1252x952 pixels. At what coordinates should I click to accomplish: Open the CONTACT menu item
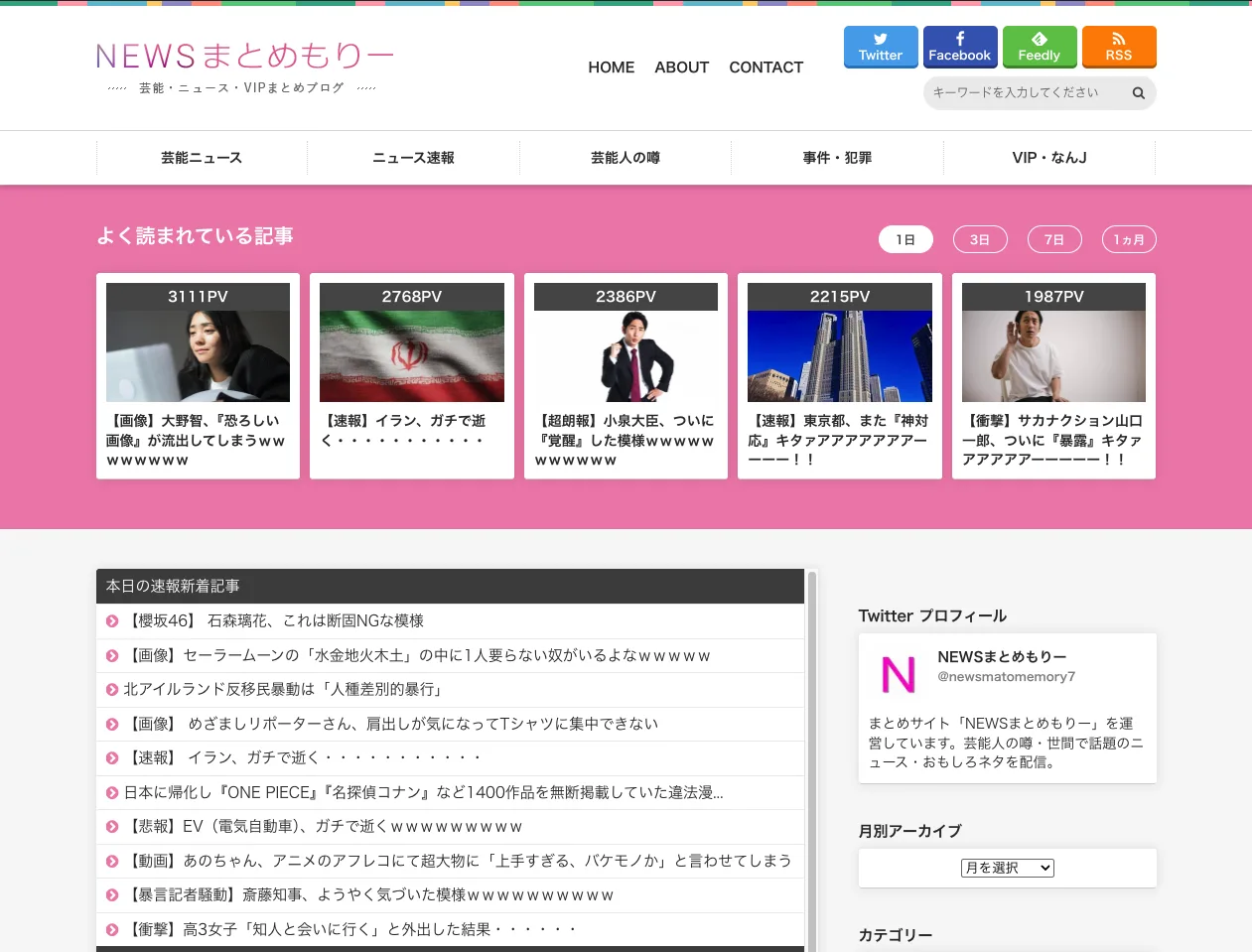click(x=766, y=68)
